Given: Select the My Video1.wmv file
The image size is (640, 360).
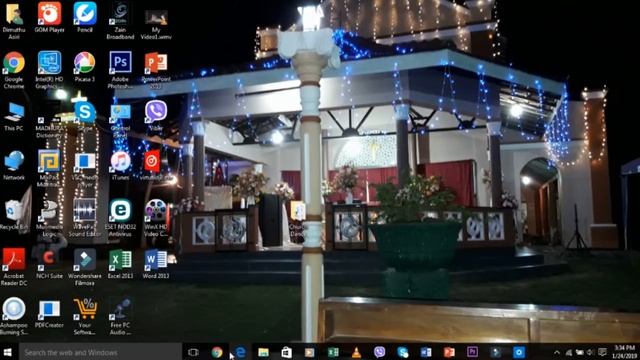Looking at the screenshot, I should click(156, 24).
